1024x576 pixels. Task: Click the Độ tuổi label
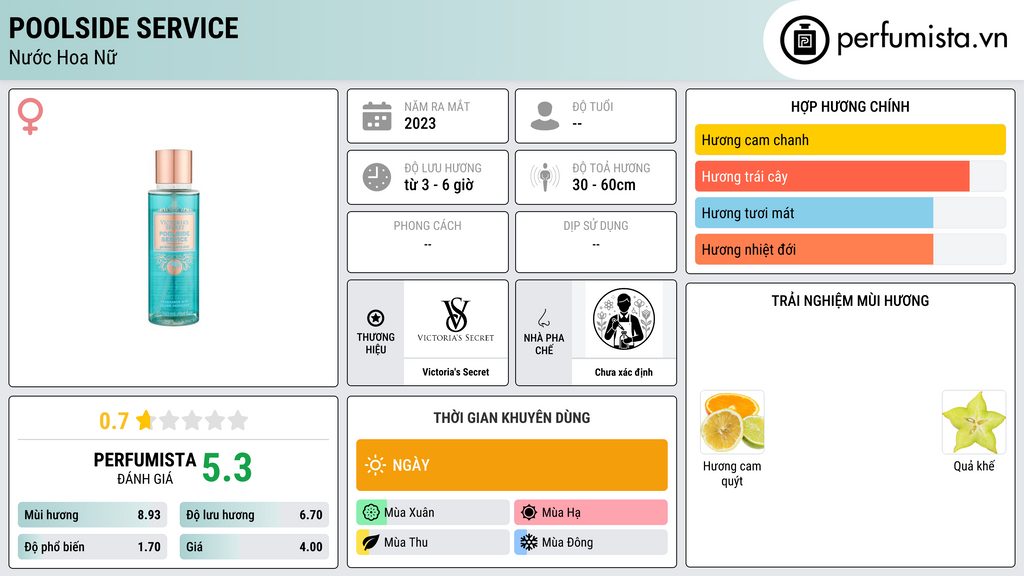[x=593, y=106]
